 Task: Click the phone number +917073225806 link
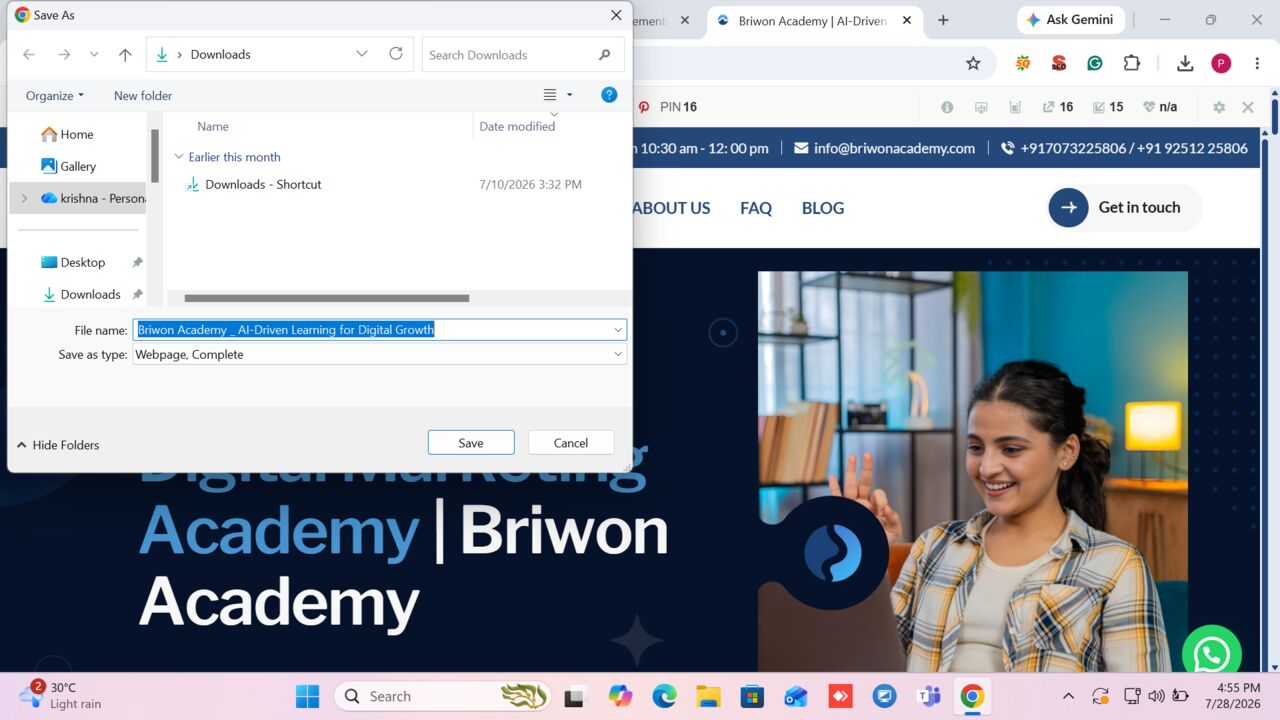(x=1073, y=148)
